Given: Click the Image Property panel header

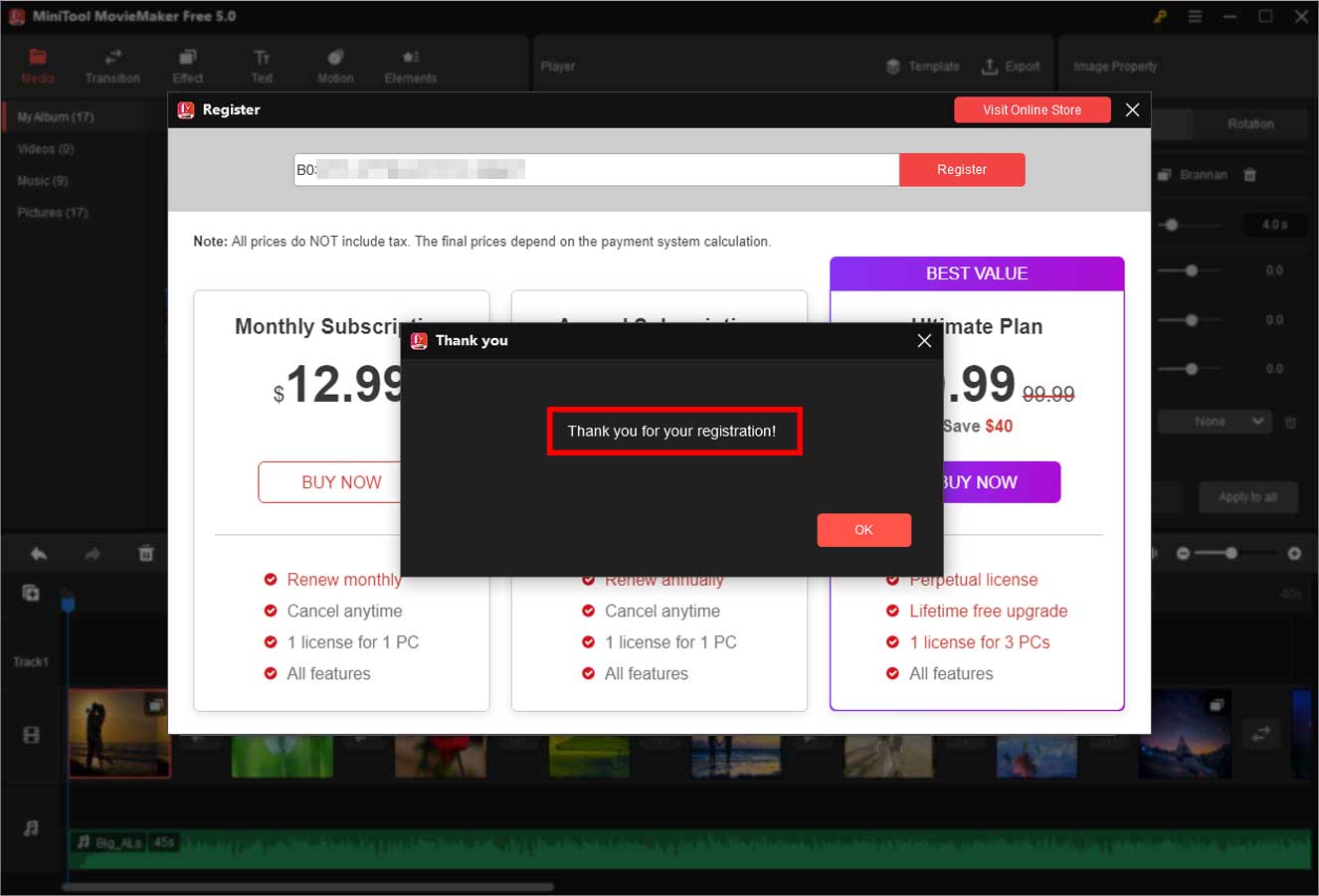Looking at the screenshot, I should click(x=1115, y=67).
